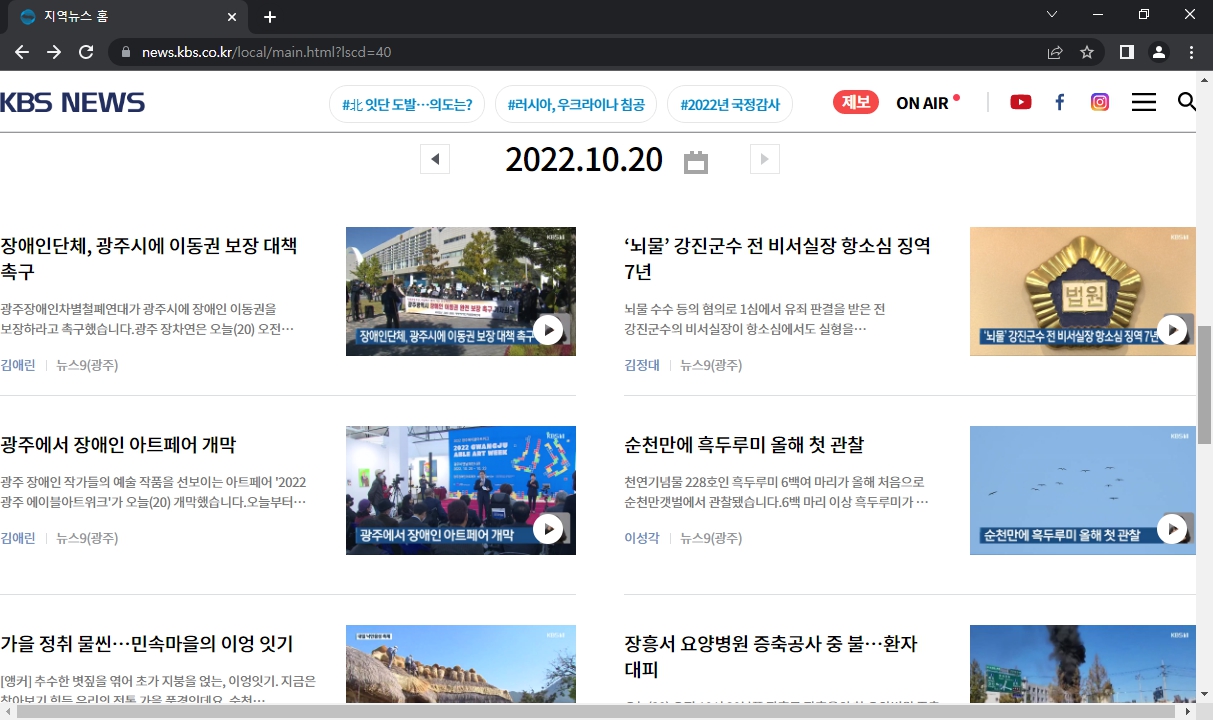Image resolution: width=1213 pixels, height=720 pixels.
Task: Play the 법원 emblem video
Action: click(1172, 330)
